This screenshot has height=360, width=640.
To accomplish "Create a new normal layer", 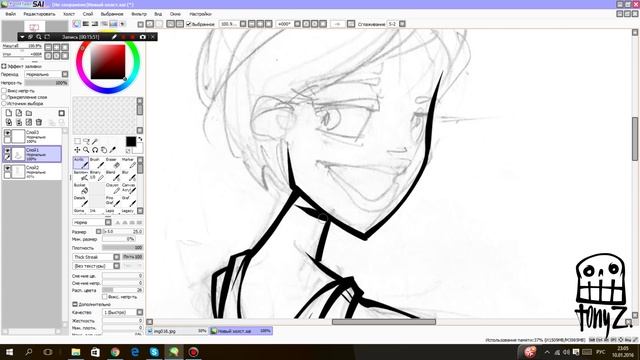I will (x=9, y=113).
